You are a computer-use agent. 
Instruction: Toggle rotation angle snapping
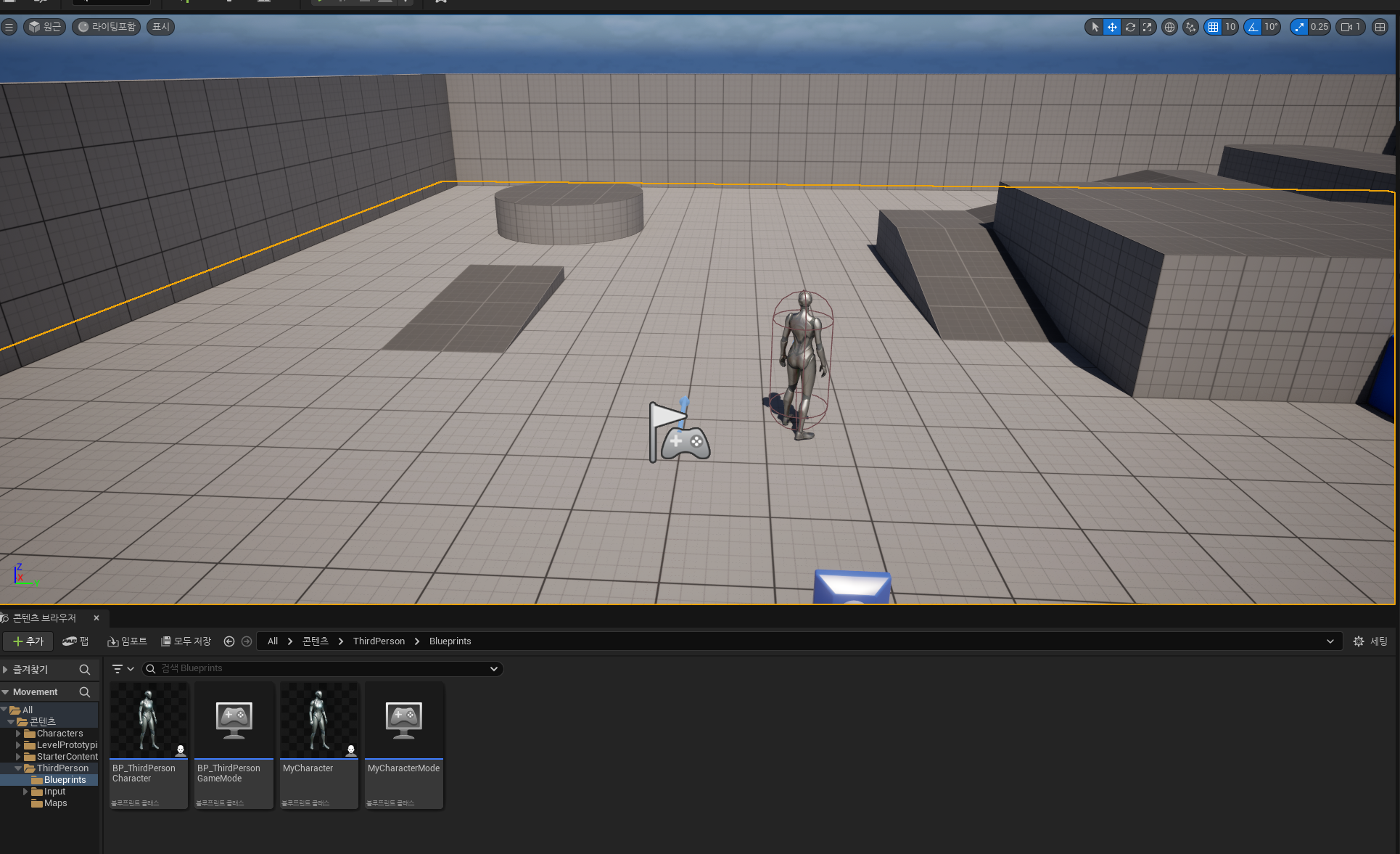pyautogui.click(x=1253, y=27)
